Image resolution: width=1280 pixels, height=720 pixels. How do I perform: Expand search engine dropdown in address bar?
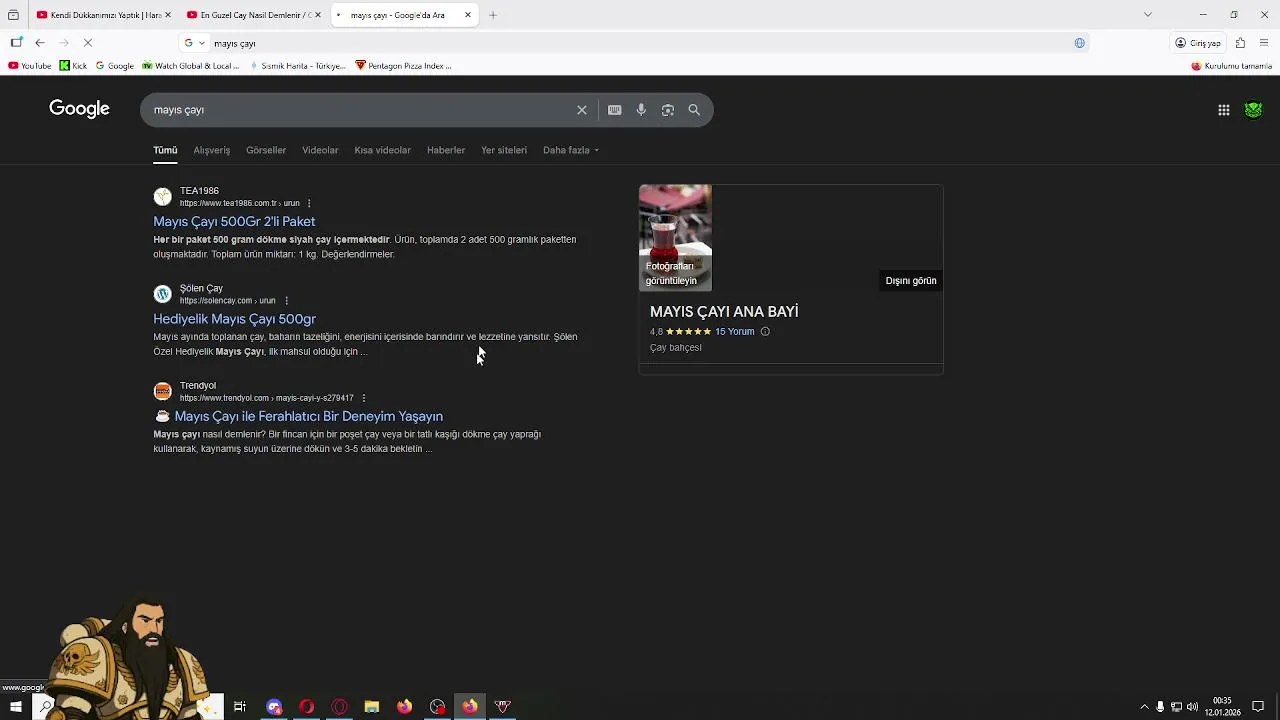click(194, 43)
